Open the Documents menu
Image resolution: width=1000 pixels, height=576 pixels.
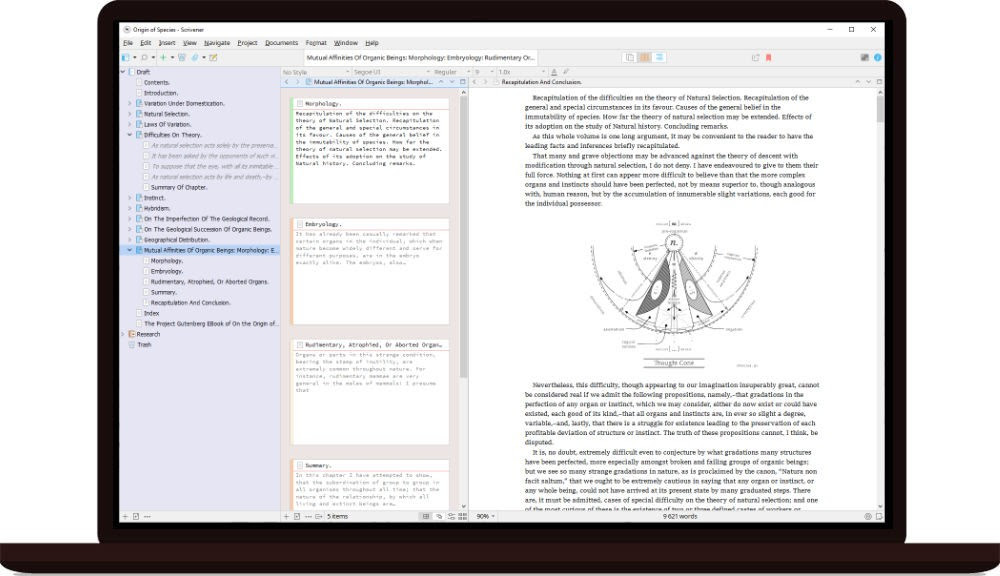point(281,43)
